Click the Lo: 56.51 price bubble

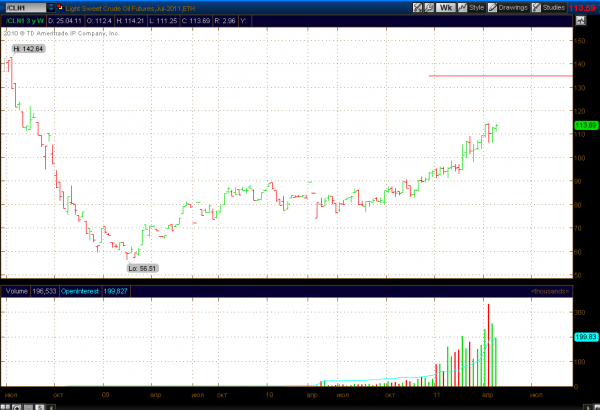coord(142,268)
